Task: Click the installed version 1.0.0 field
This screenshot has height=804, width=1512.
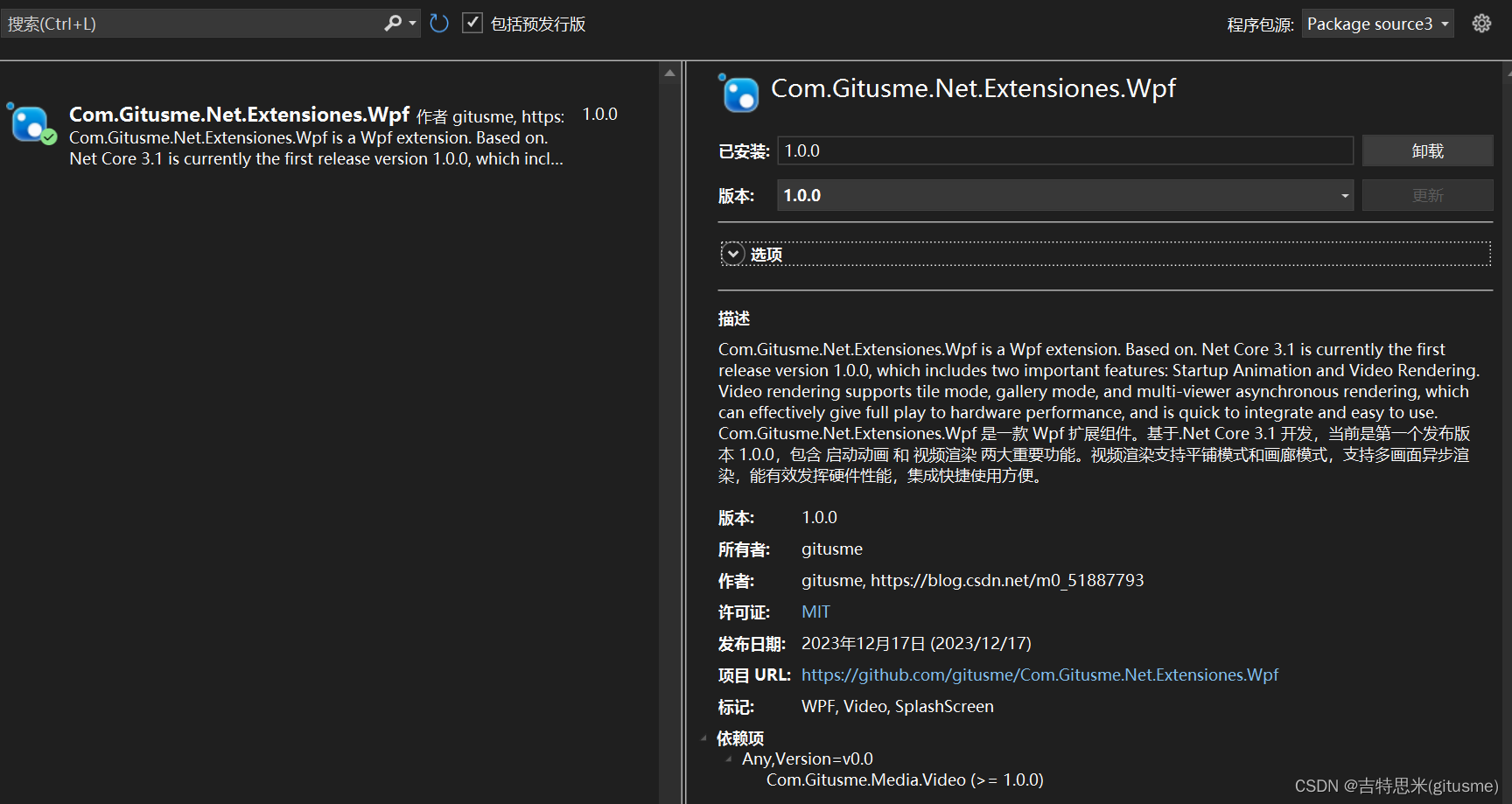Action: (1065, 150)
